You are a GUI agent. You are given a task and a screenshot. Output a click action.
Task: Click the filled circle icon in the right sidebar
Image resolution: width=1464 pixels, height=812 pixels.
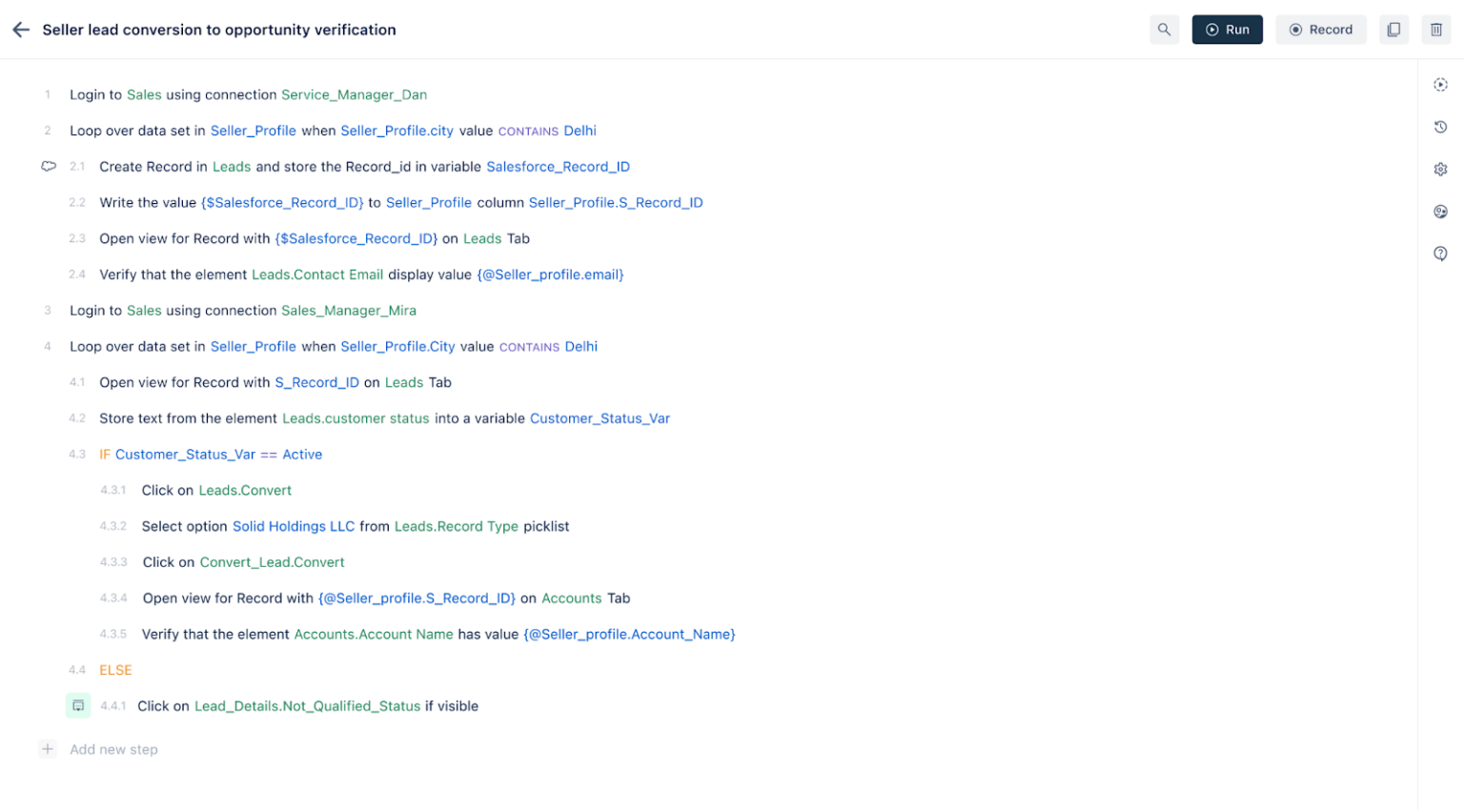point(1440,211)
